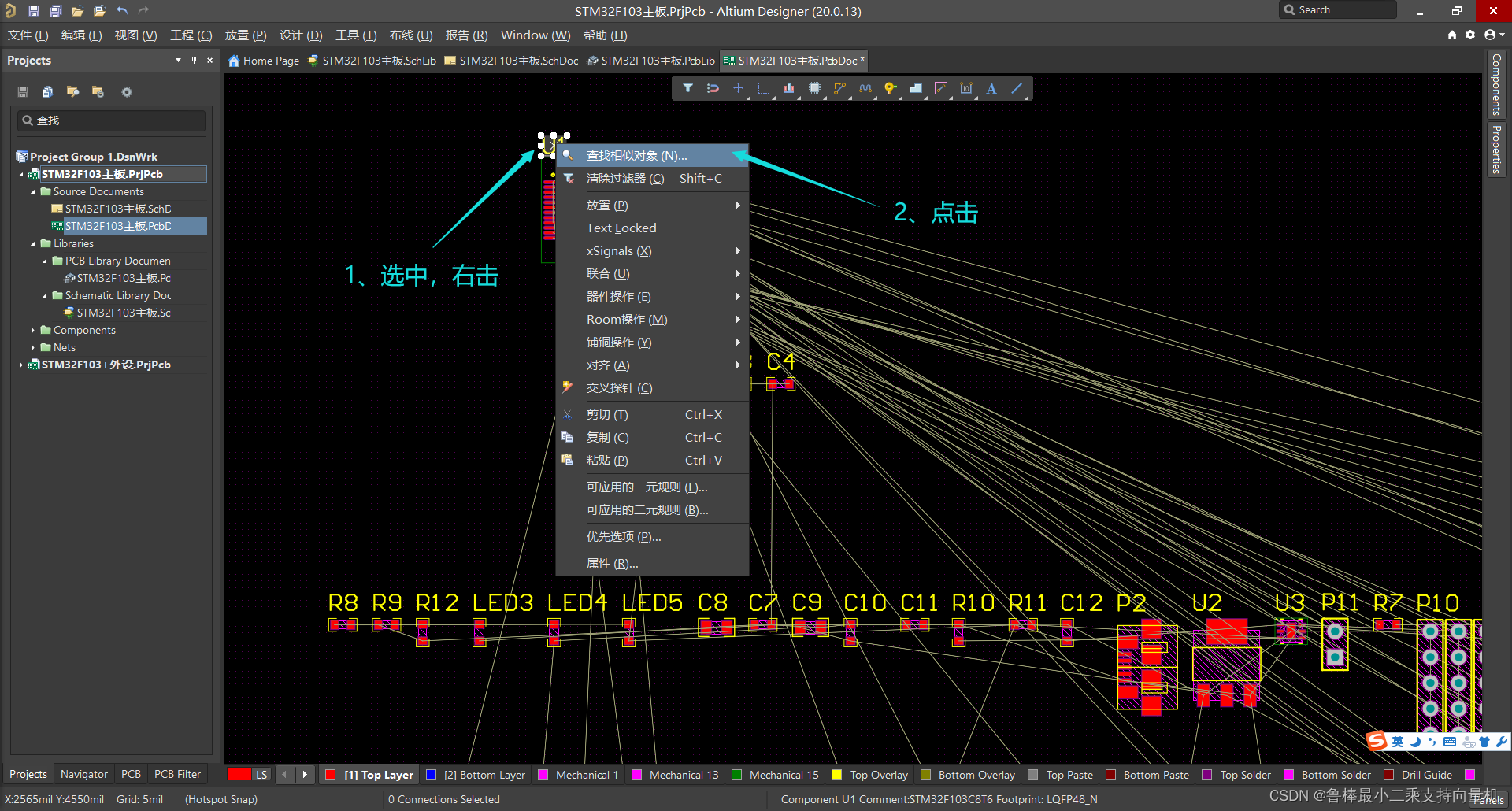Select Interactive Length Tuning tool

[865, 88]
